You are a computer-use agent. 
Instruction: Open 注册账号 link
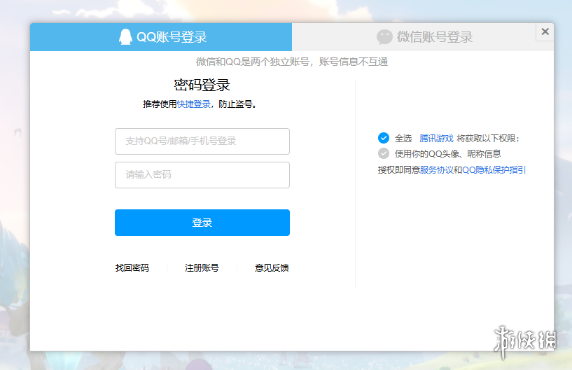click(202, 268)
